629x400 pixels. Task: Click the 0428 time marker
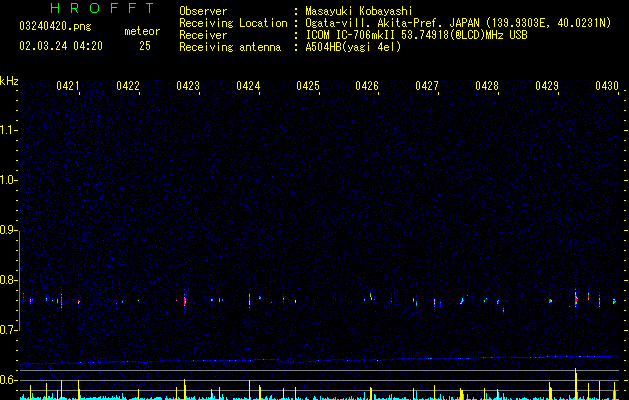tap(487, 86)
